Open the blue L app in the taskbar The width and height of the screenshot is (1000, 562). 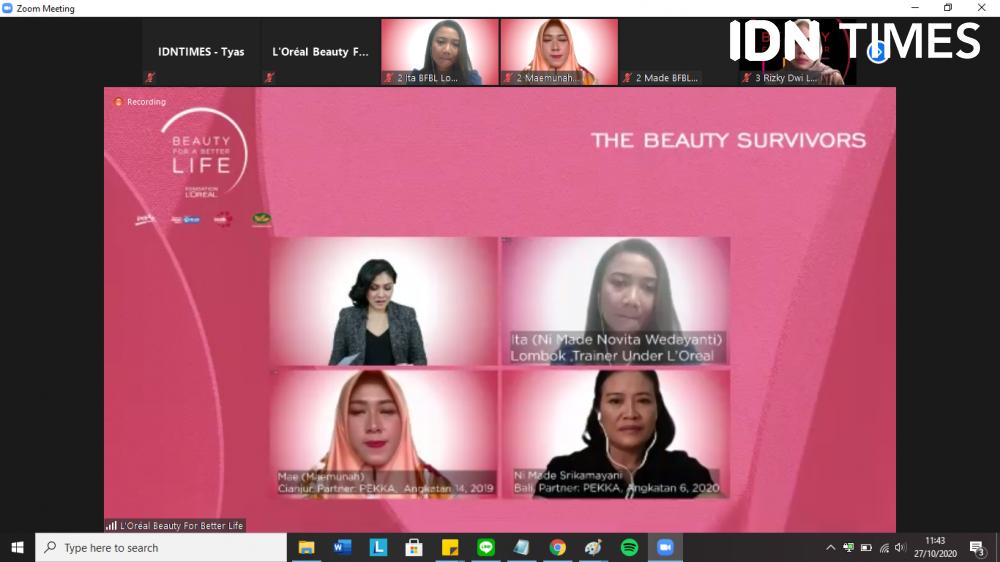pos(378,547)
